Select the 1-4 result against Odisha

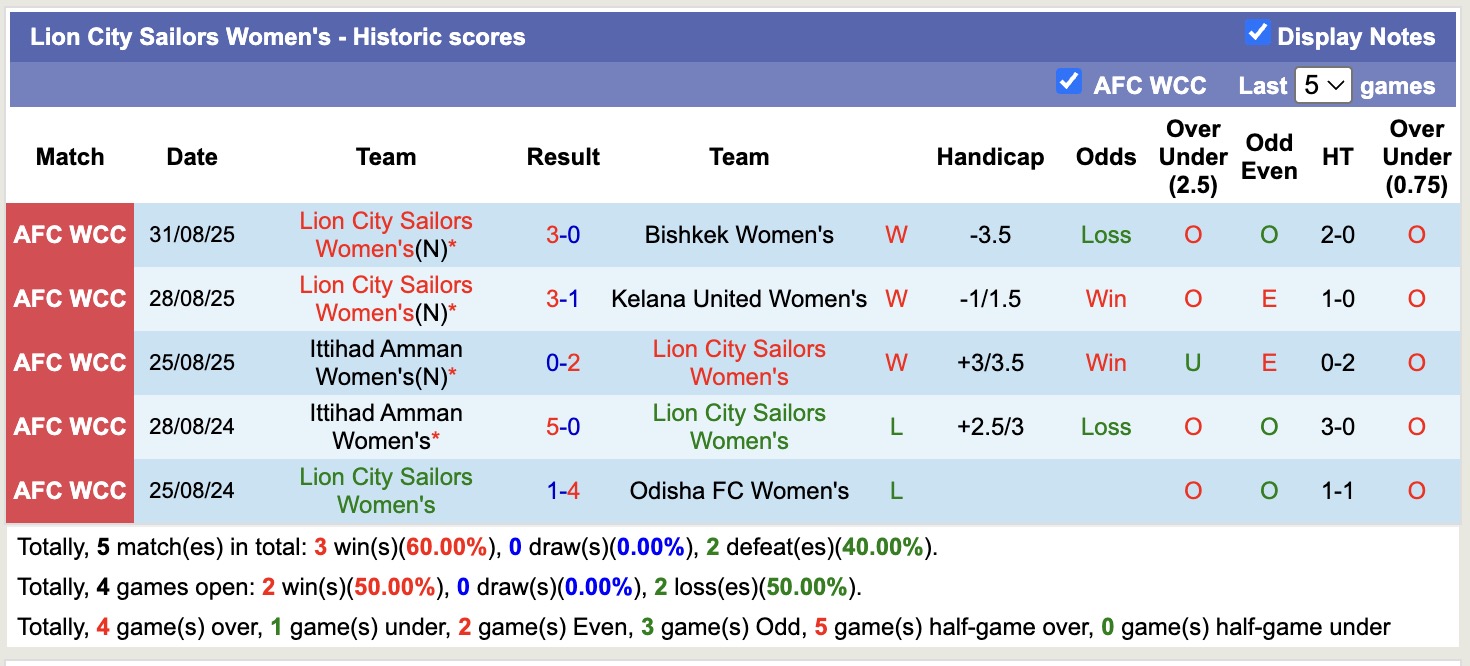pos(563,491)
